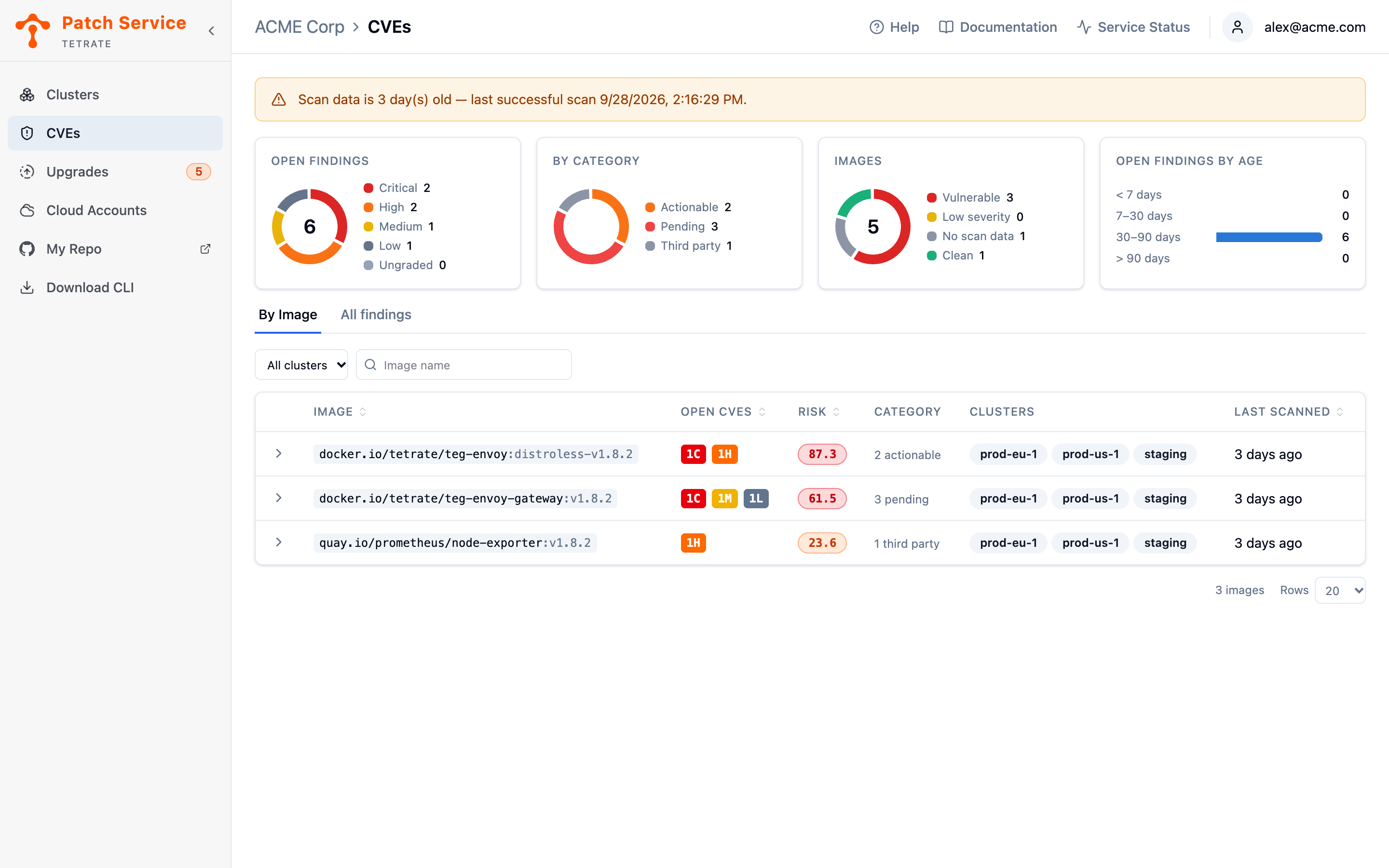
Task: Click the 1C badge on teg-envoy-gateway row
Action: pos(694,498)
